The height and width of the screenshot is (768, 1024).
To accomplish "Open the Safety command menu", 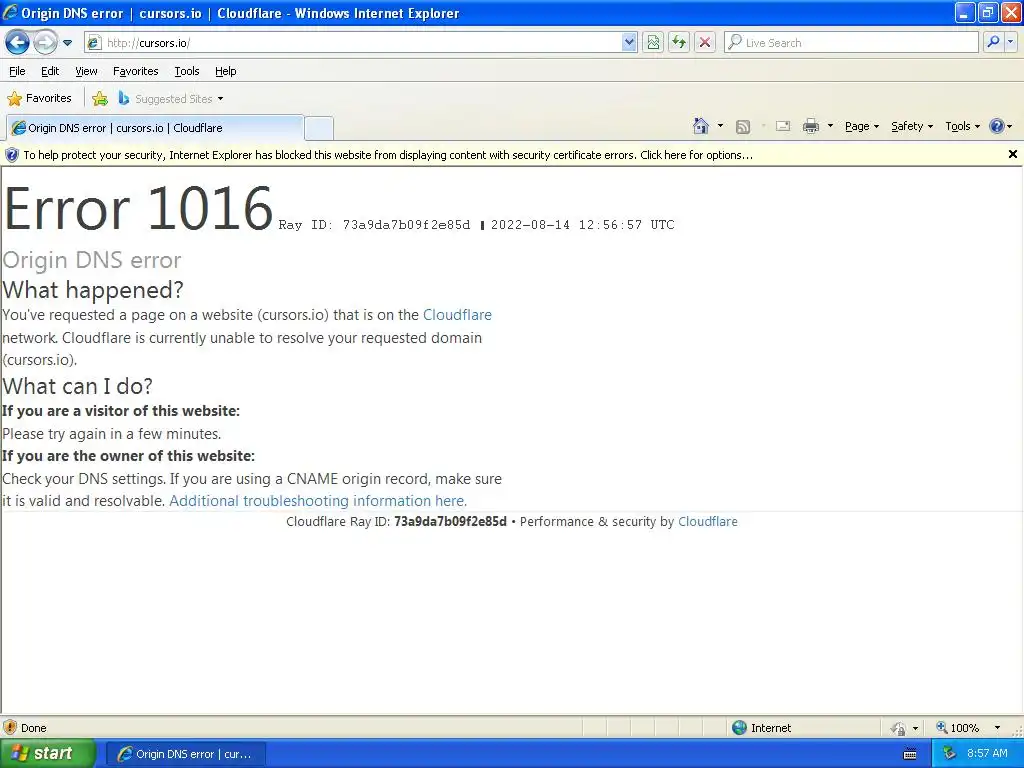I will [912, 126].
